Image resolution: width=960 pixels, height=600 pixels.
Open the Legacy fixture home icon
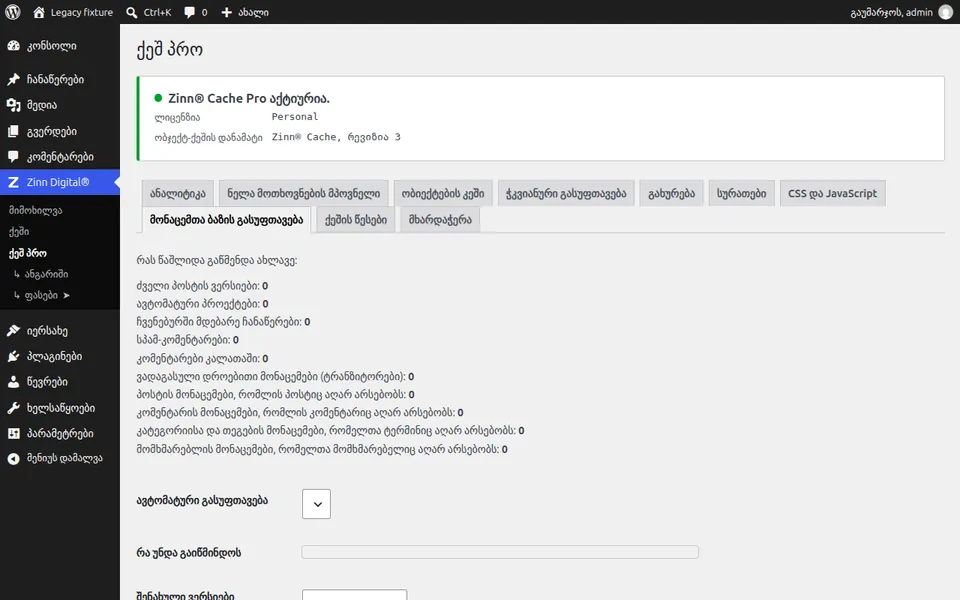click(x=39, y=12)
